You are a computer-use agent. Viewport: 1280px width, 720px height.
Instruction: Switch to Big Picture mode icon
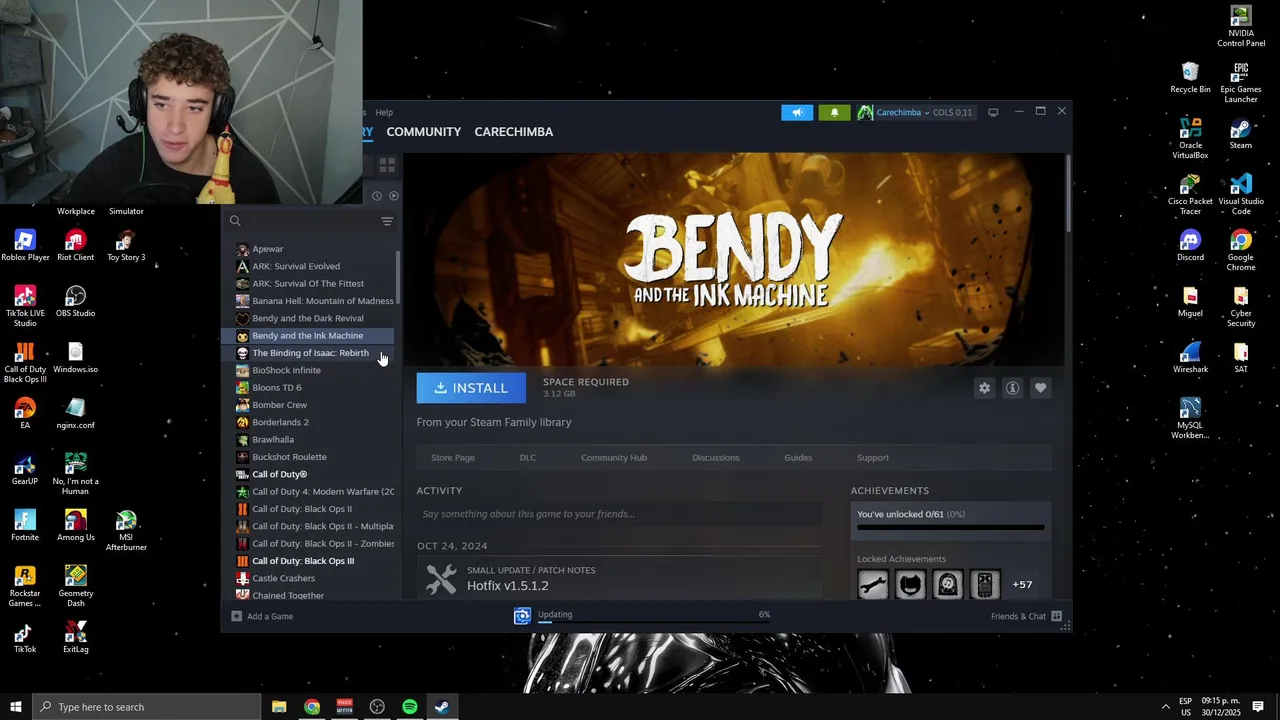[x=993, y=112]
